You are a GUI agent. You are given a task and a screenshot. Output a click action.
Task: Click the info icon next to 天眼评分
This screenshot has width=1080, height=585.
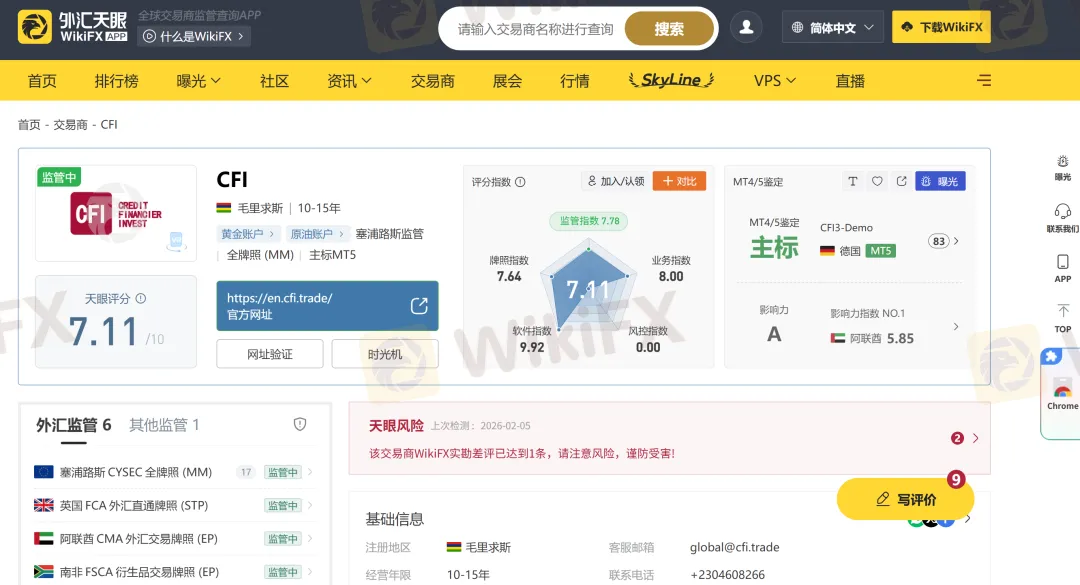(141, 298)
